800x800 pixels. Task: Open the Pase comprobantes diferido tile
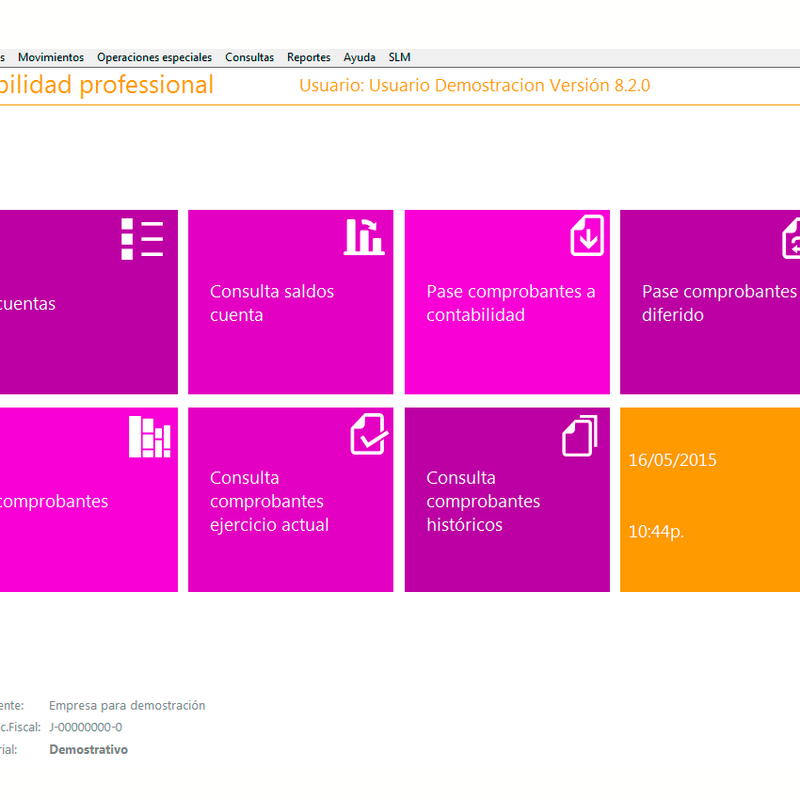(x=710, y=302)
